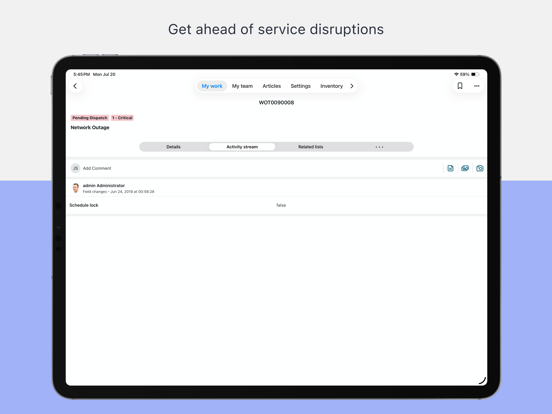
Task: Open the My team tab
Action: pyautogui.click(x=242, y=86)
